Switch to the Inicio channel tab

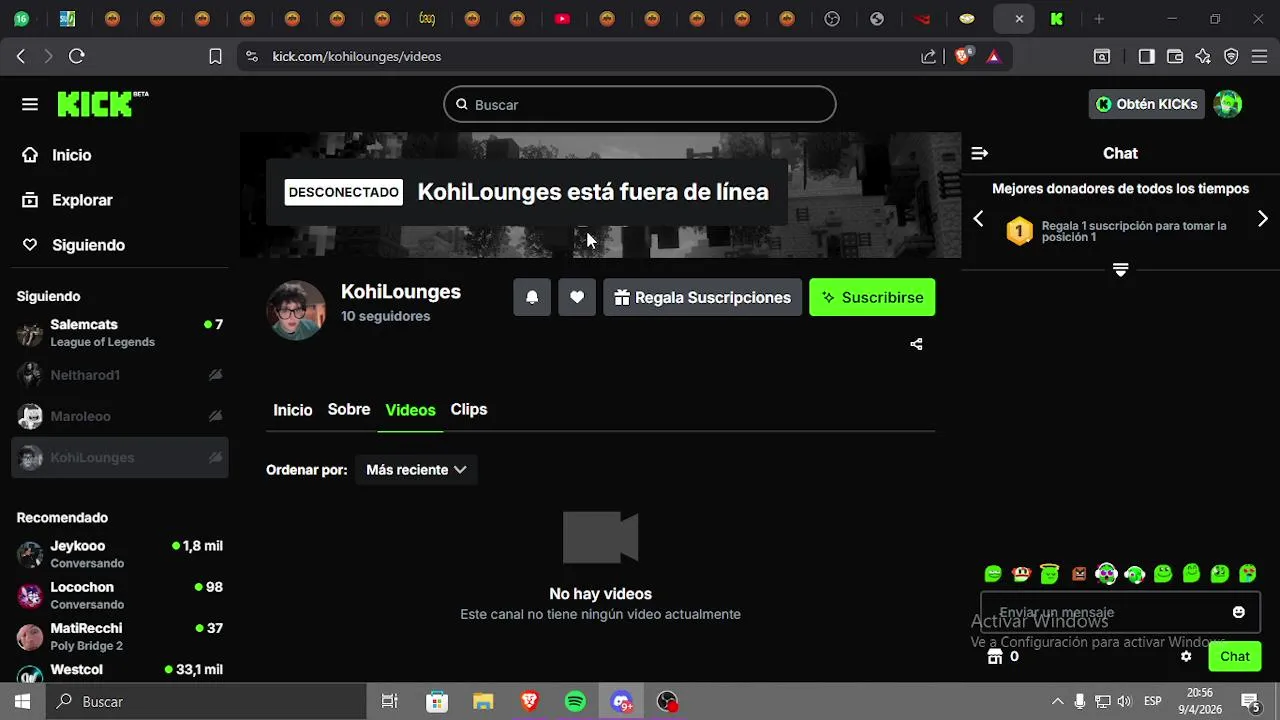click(293, 410)
